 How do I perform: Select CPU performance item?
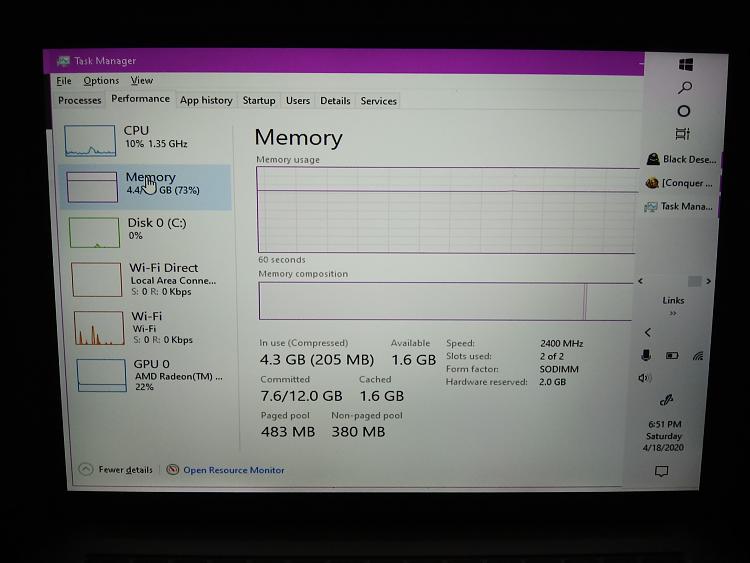pyautogui.click(x=144, y=141)
